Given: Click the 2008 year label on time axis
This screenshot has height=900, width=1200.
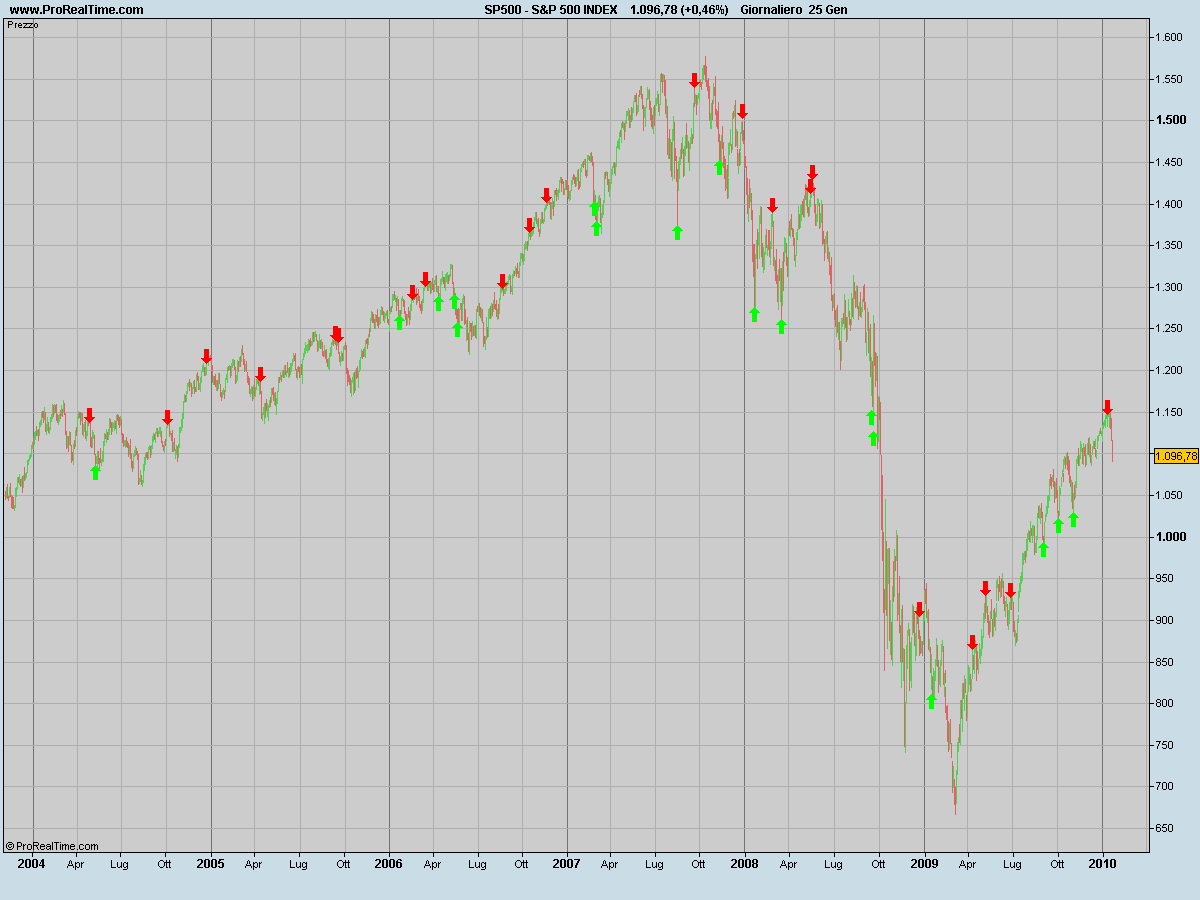Looking at the screenshot, I should (x=744, y=862).
